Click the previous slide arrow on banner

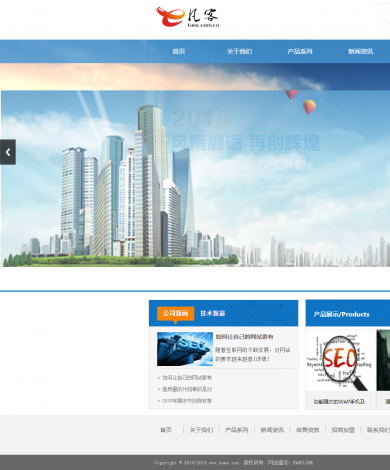[8, 152]
